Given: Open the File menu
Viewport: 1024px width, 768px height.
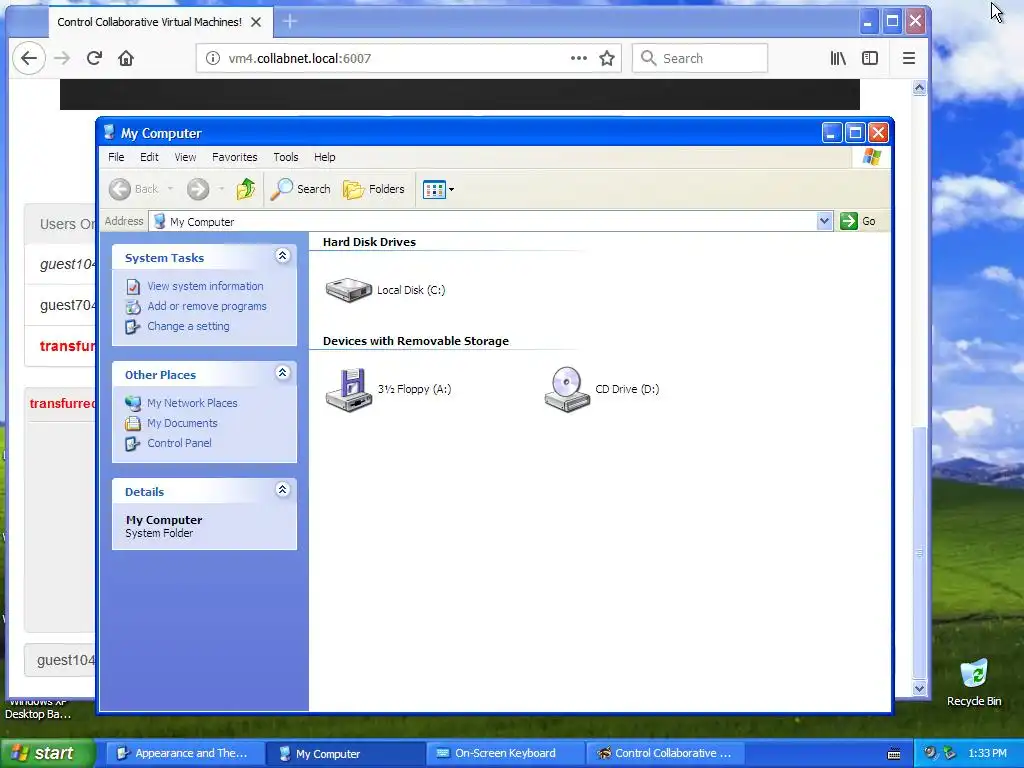Looking at the screenshot, I should point(116,157).
